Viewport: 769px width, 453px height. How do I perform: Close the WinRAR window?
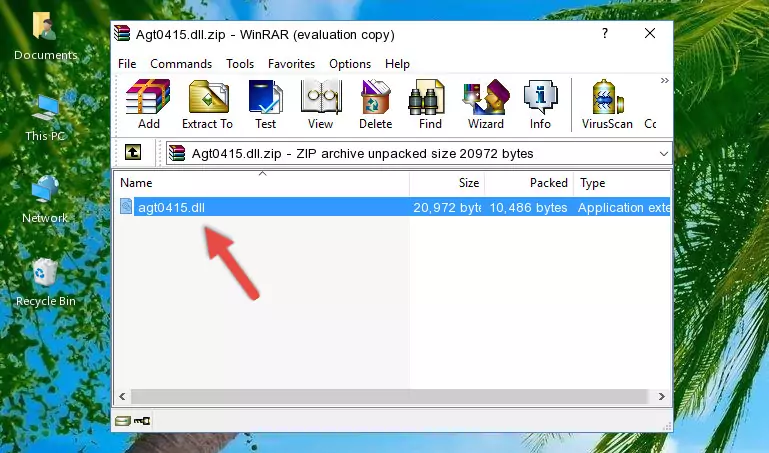pos(650,33)
